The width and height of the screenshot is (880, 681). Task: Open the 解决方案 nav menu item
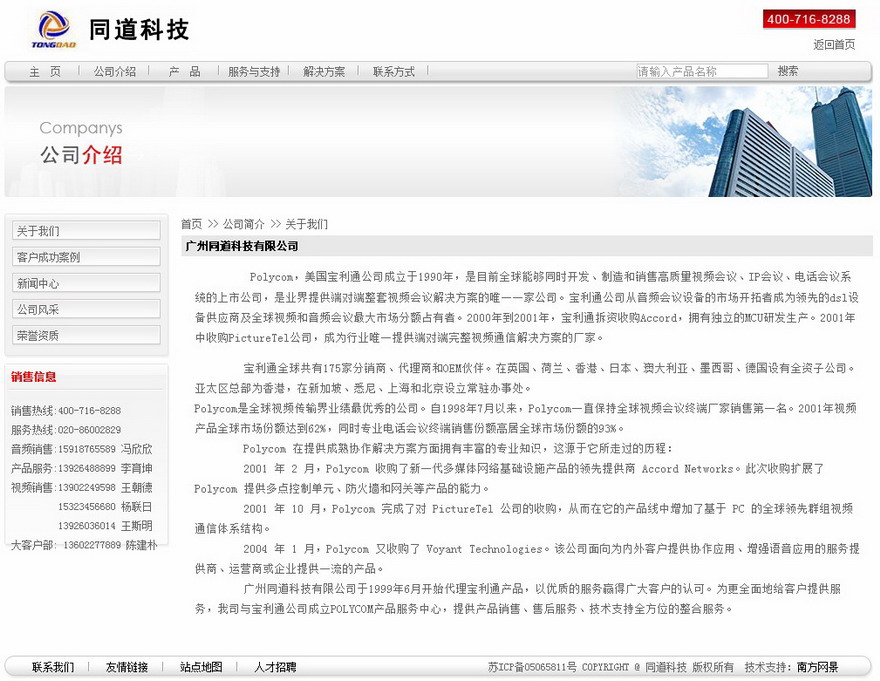tap(324, 71)
